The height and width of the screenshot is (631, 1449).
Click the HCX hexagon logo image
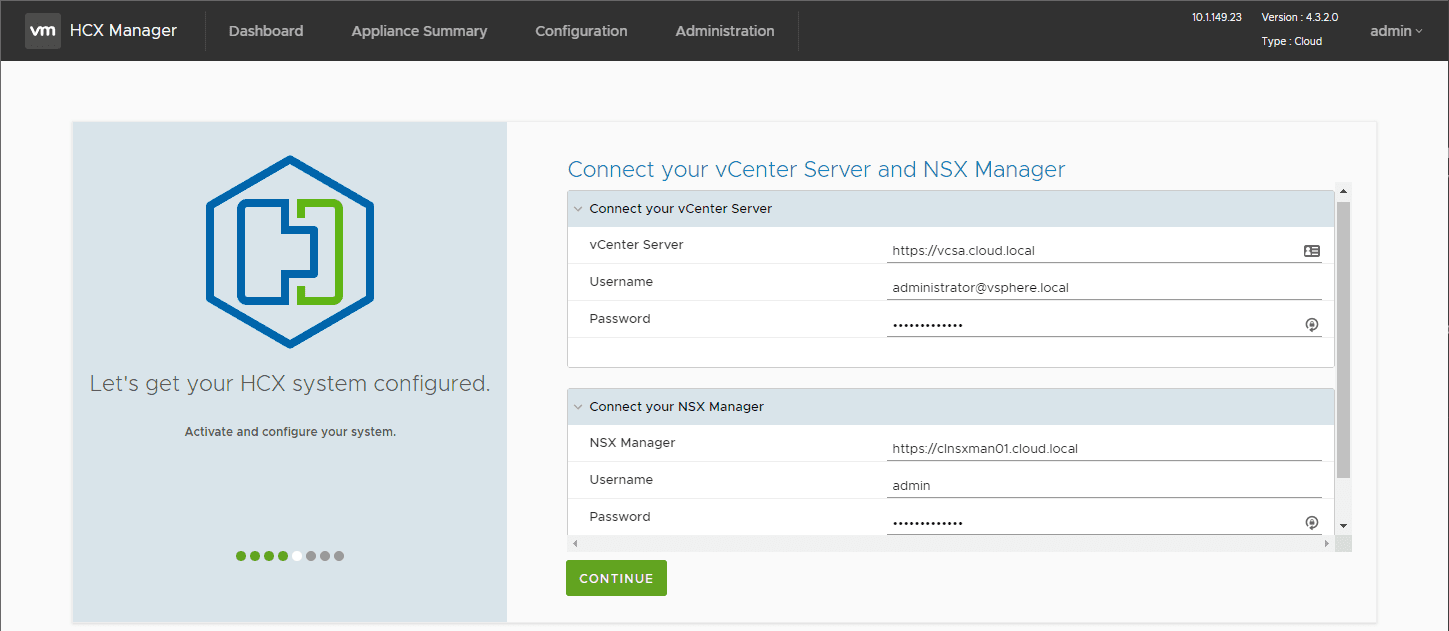(290, 252)
